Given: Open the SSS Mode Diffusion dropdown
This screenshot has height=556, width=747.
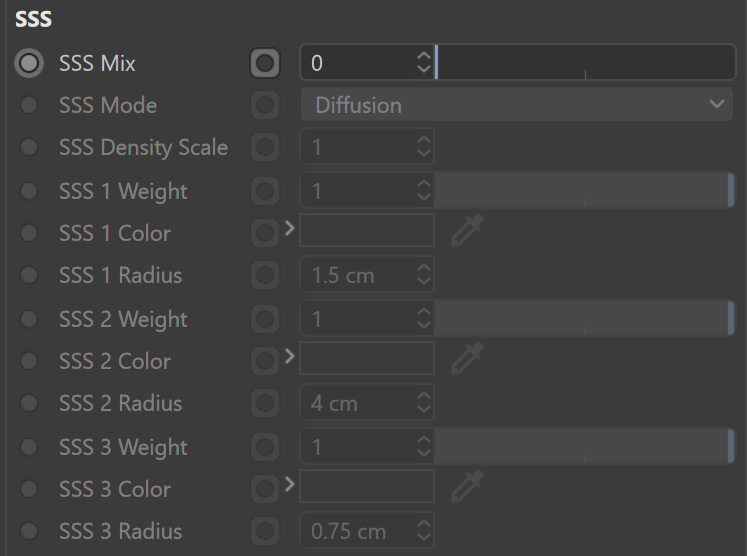Looking at the screenshot, I should click(x=517, y=104).
